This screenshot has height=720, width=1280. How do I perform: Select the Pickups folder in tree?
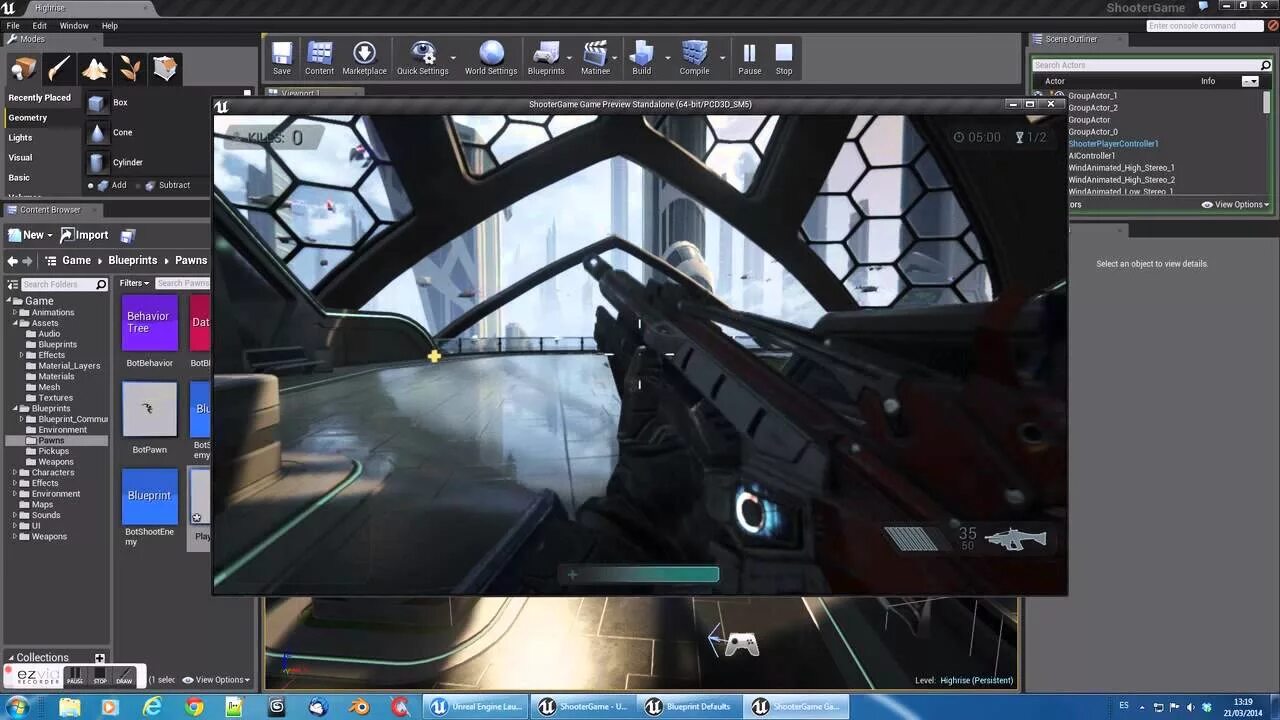pos(53,451)
